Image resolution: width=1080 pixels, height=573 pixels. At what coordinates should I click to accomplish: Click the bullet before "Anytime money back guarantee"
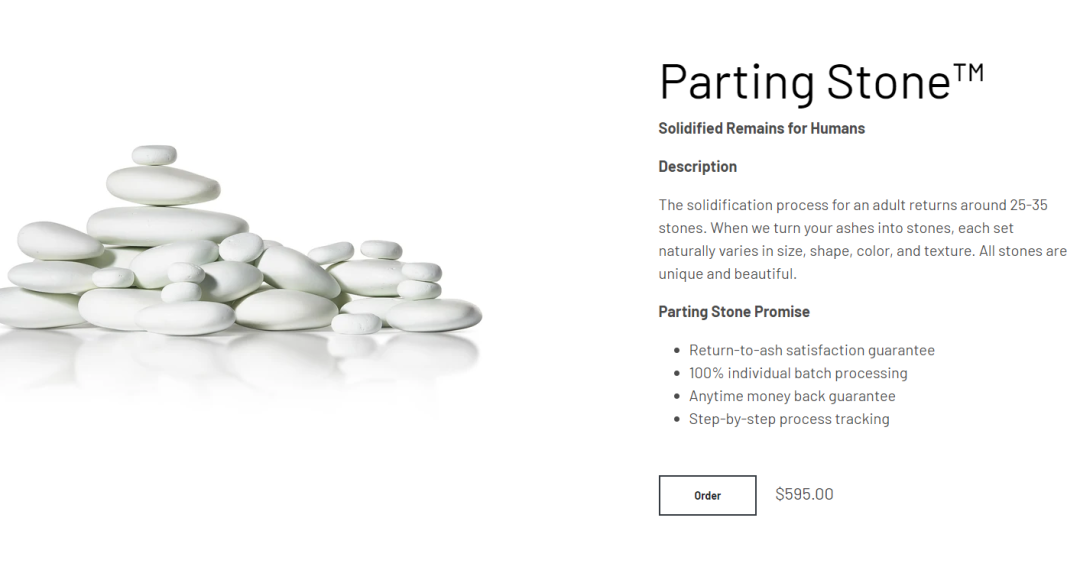(677, 397)
